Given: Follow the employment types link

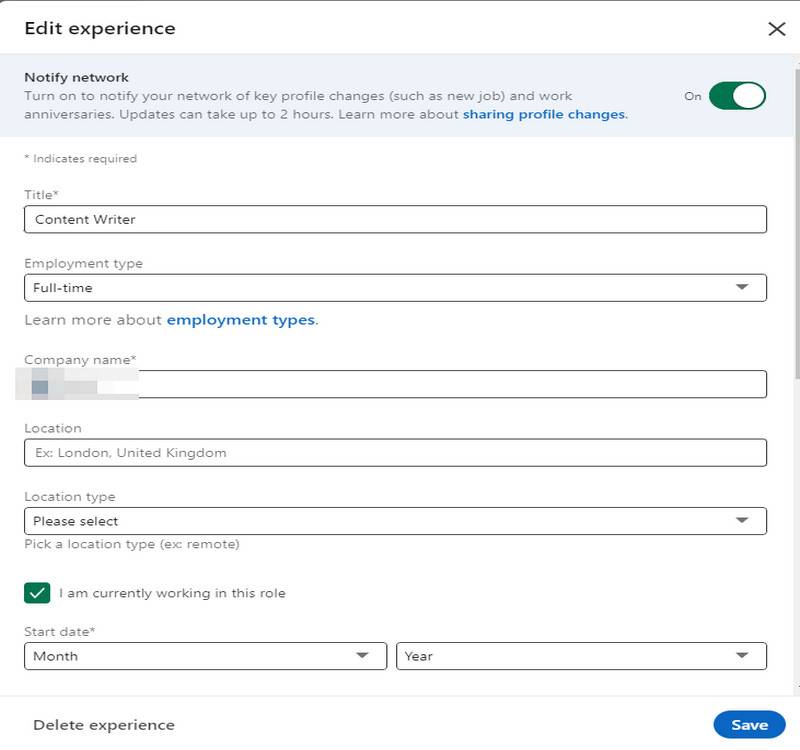Looking at the screenshot, I should [240, 320].
